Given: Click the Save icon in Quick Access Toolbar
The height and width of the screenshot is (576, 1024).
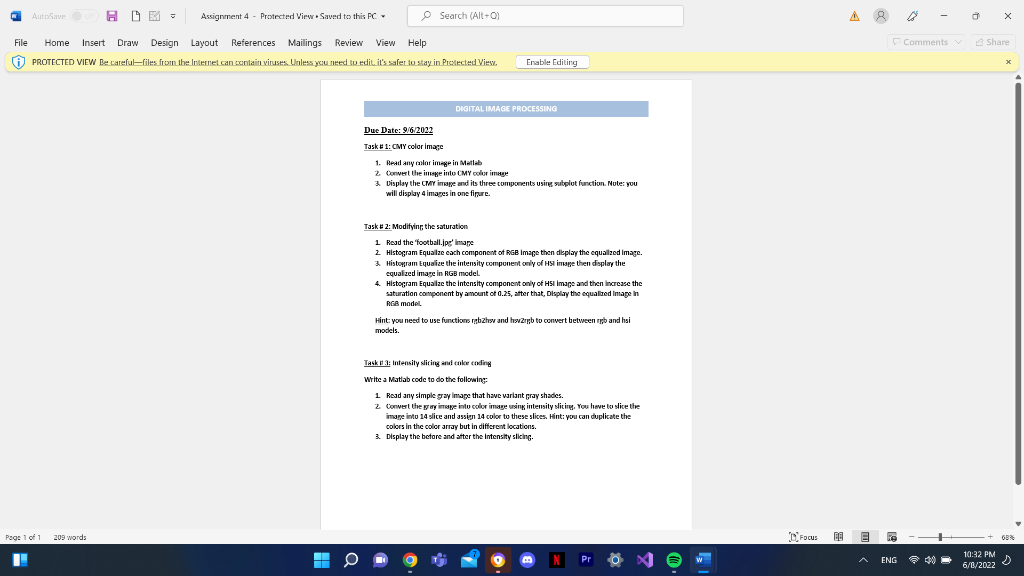Looking at the screenshot, I should (112, 15).
